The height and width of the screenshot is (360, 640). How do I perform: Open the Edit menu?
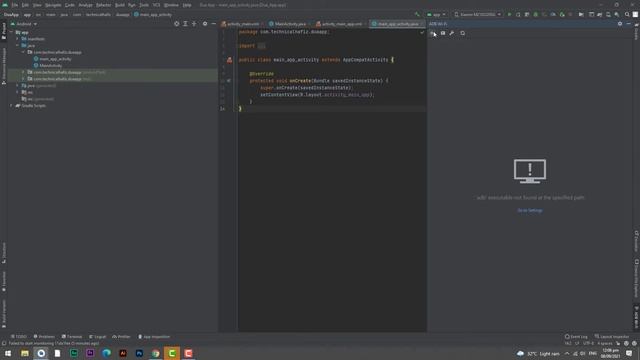pos(25,5)
